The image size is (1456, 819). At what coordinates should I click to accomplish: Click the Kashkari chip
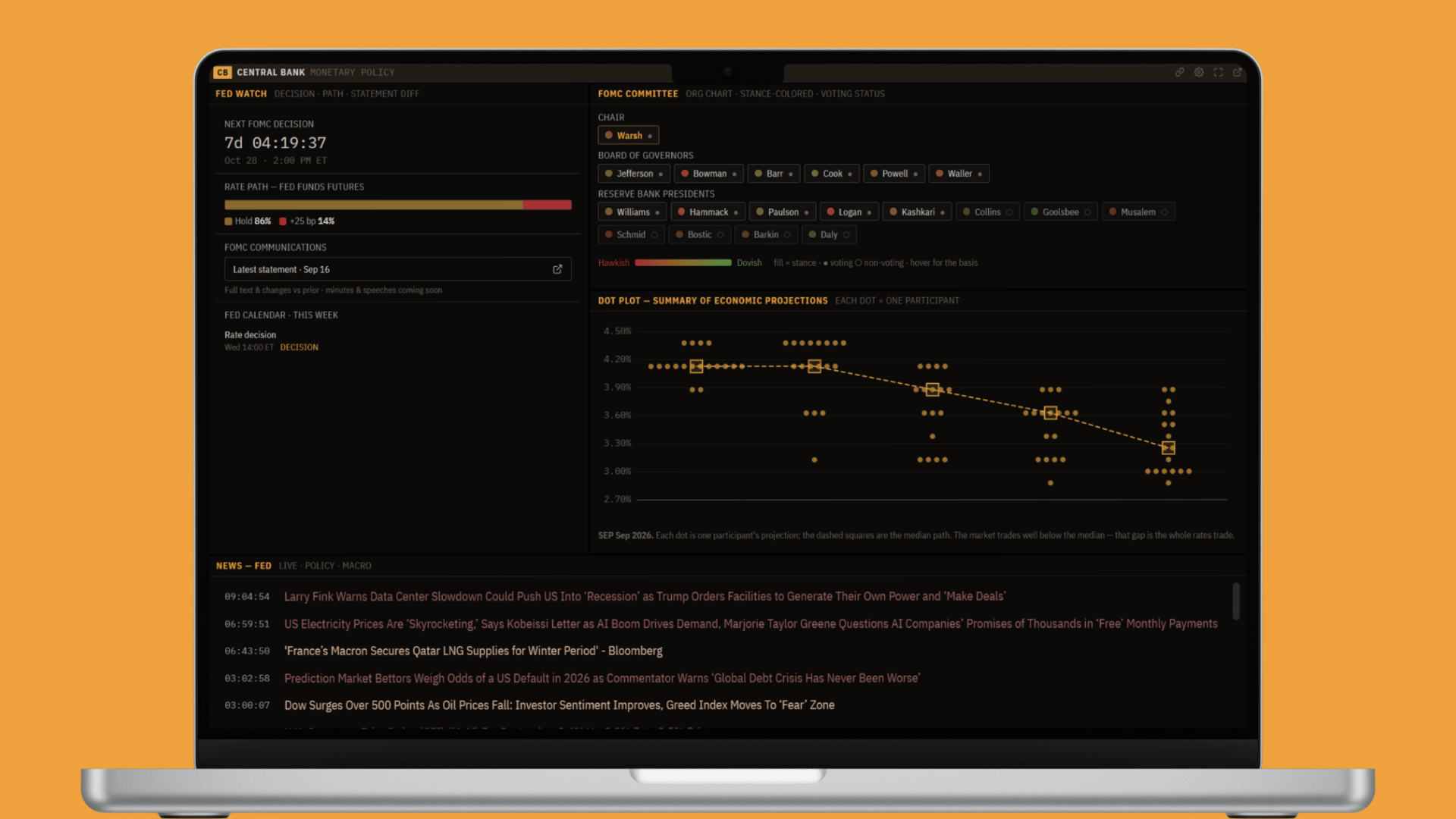click(917, 212)
